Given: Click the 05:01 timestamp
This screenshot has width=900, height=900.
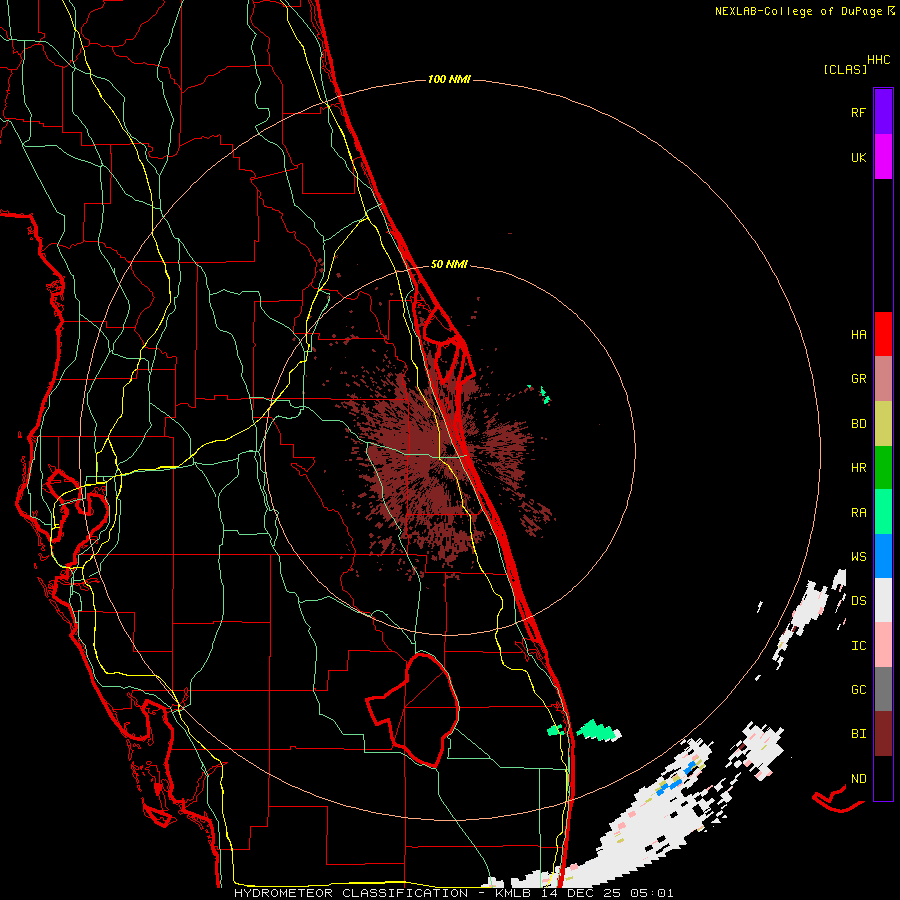Looking at the screenshot, I should pyautogui.click(x=651, y=893).
